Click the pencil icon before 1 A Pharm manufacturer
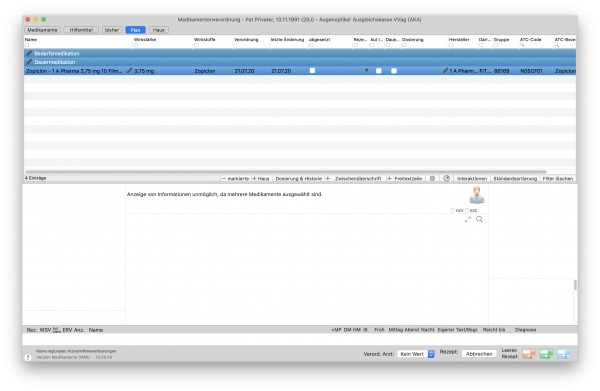The image size is (600, 391). [x=445, y=71]
